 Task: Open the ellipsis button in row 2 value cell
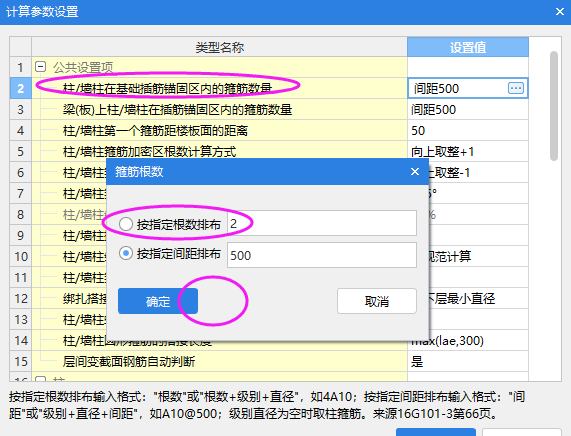coord(516,88)
